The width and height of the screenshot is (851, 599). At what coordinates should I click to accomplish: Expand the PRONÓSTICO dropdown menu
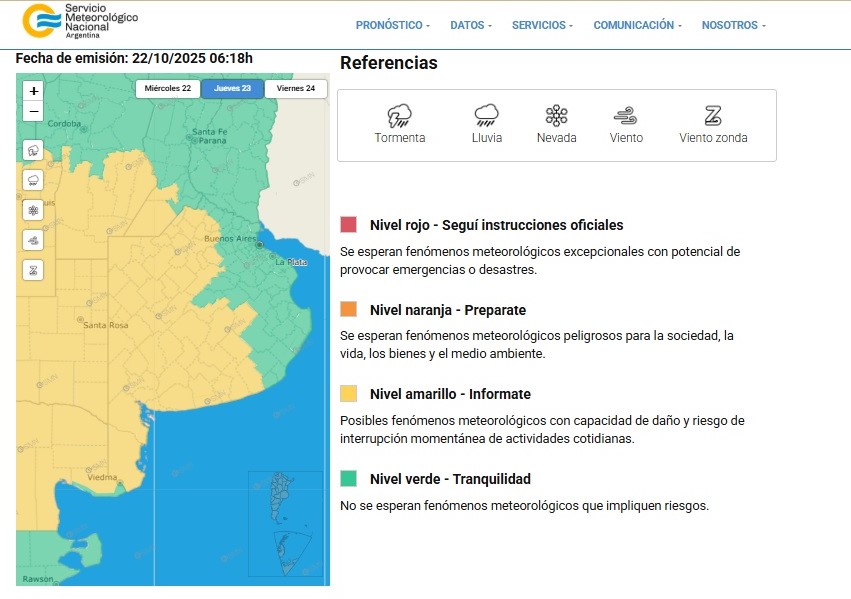click(392, 26)
